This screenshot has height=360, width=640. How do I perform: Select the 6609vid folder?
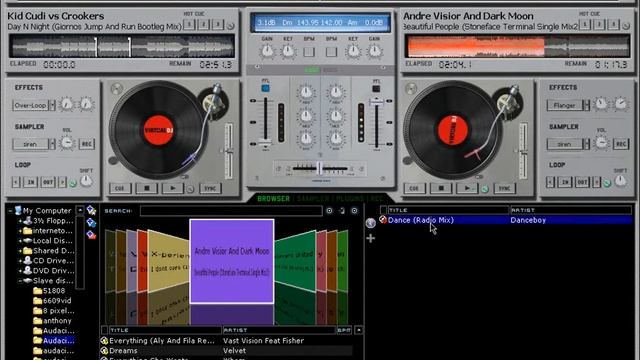point(52,301)
